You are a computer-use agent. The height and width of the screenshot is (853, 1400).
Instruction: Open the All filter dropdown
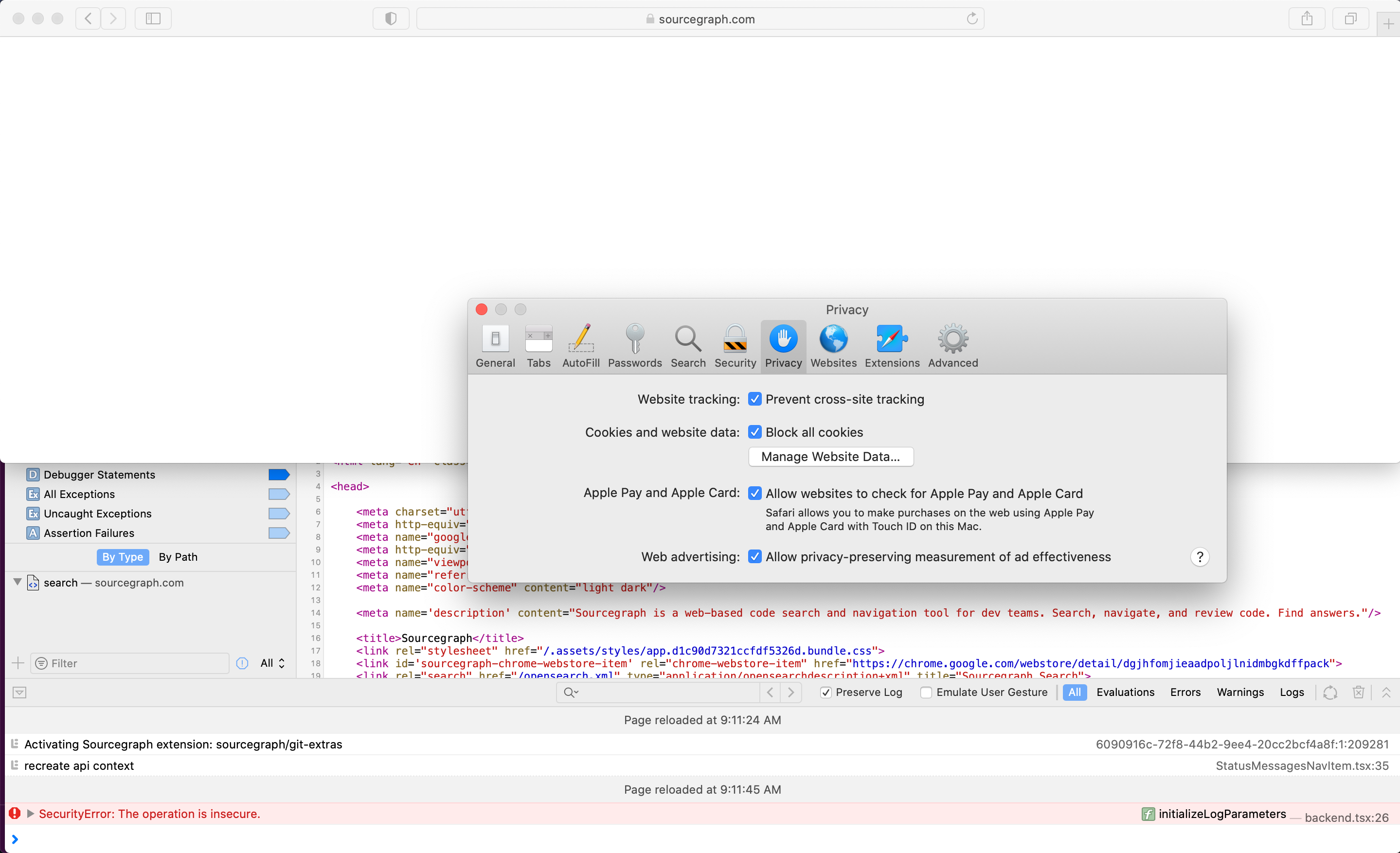pyautogui.click(x=273, y=663)
